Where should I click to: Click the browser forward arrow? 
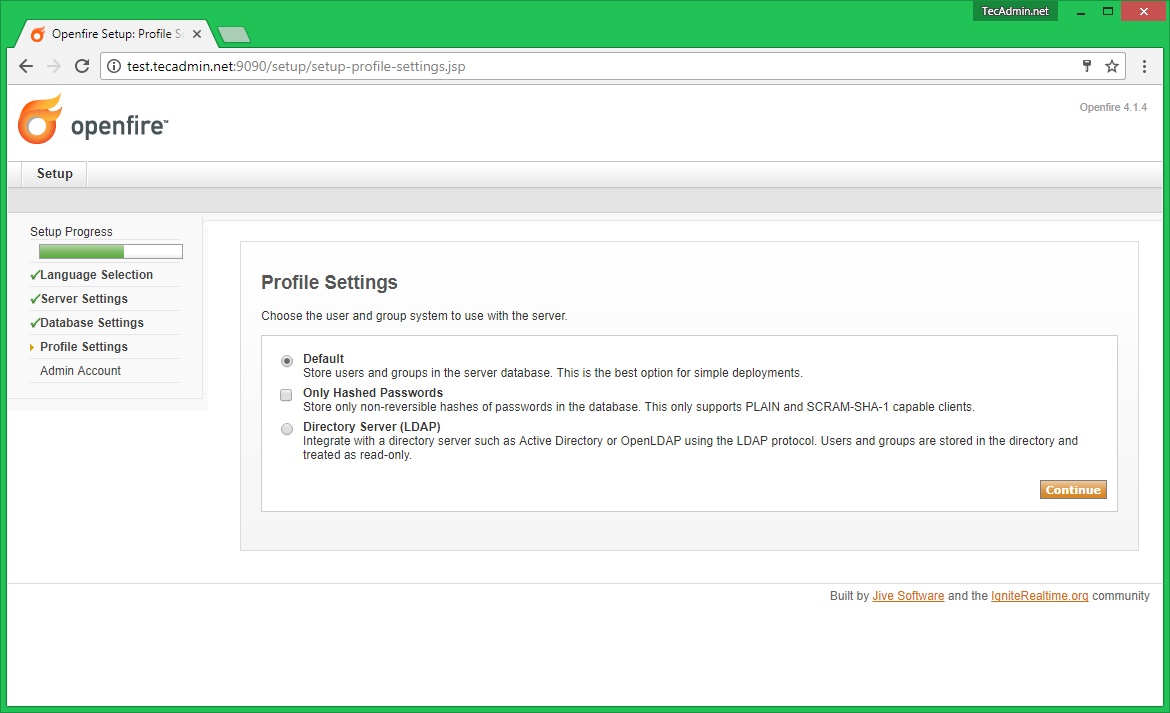[x=54, y=66]
